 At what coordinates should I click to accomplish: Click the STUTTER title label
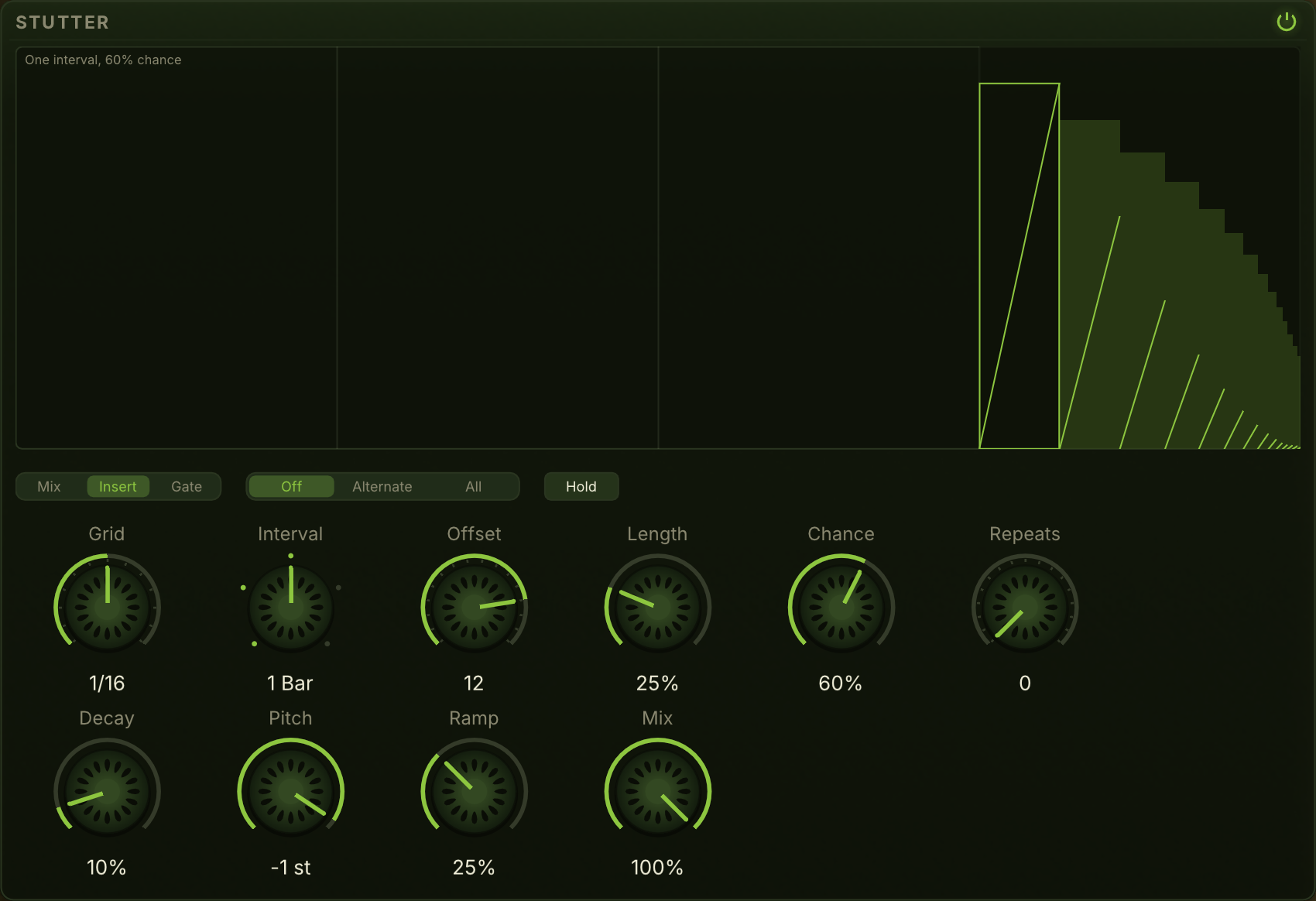coord(63,22)
